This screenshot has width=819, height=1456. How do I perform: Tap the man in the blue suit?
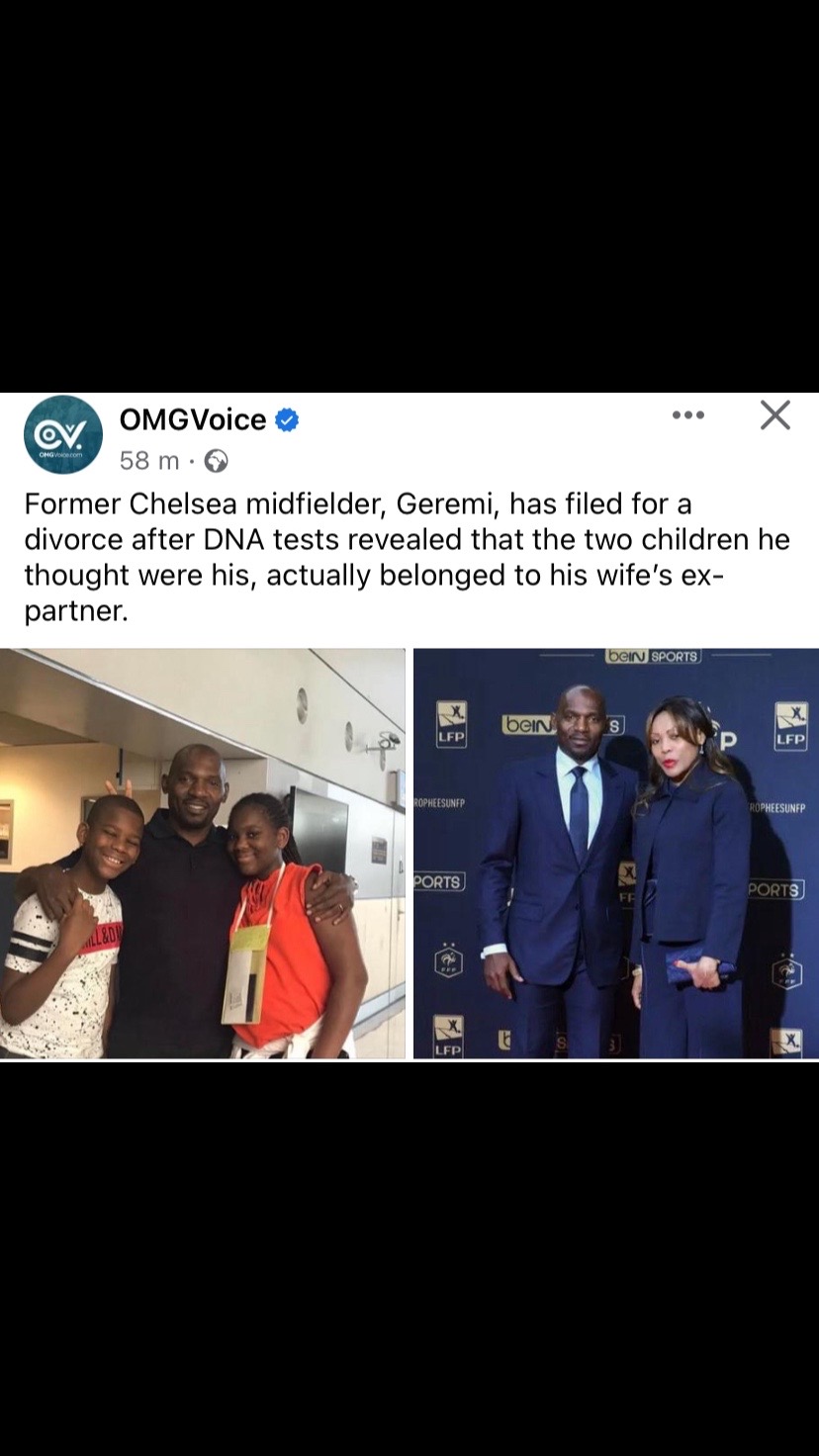559,870
